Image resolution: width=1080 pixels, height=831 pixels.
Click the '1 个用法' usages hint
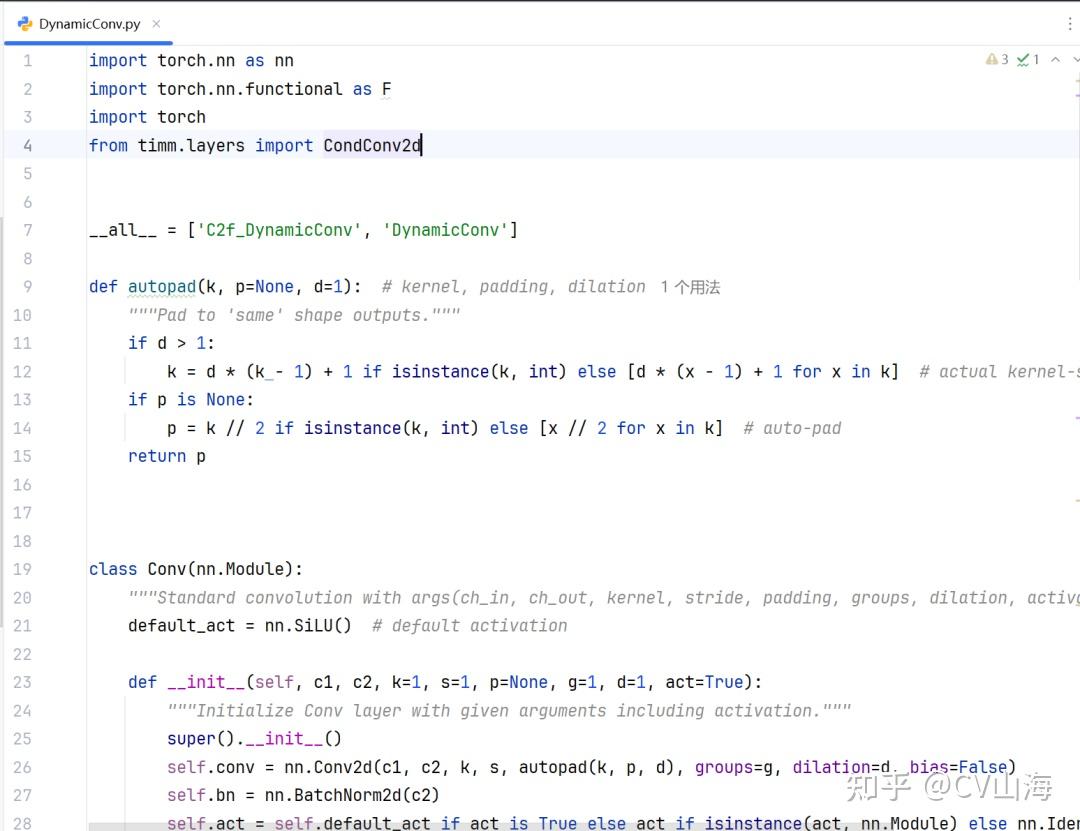pyautogui.click(x=690, y=287)
